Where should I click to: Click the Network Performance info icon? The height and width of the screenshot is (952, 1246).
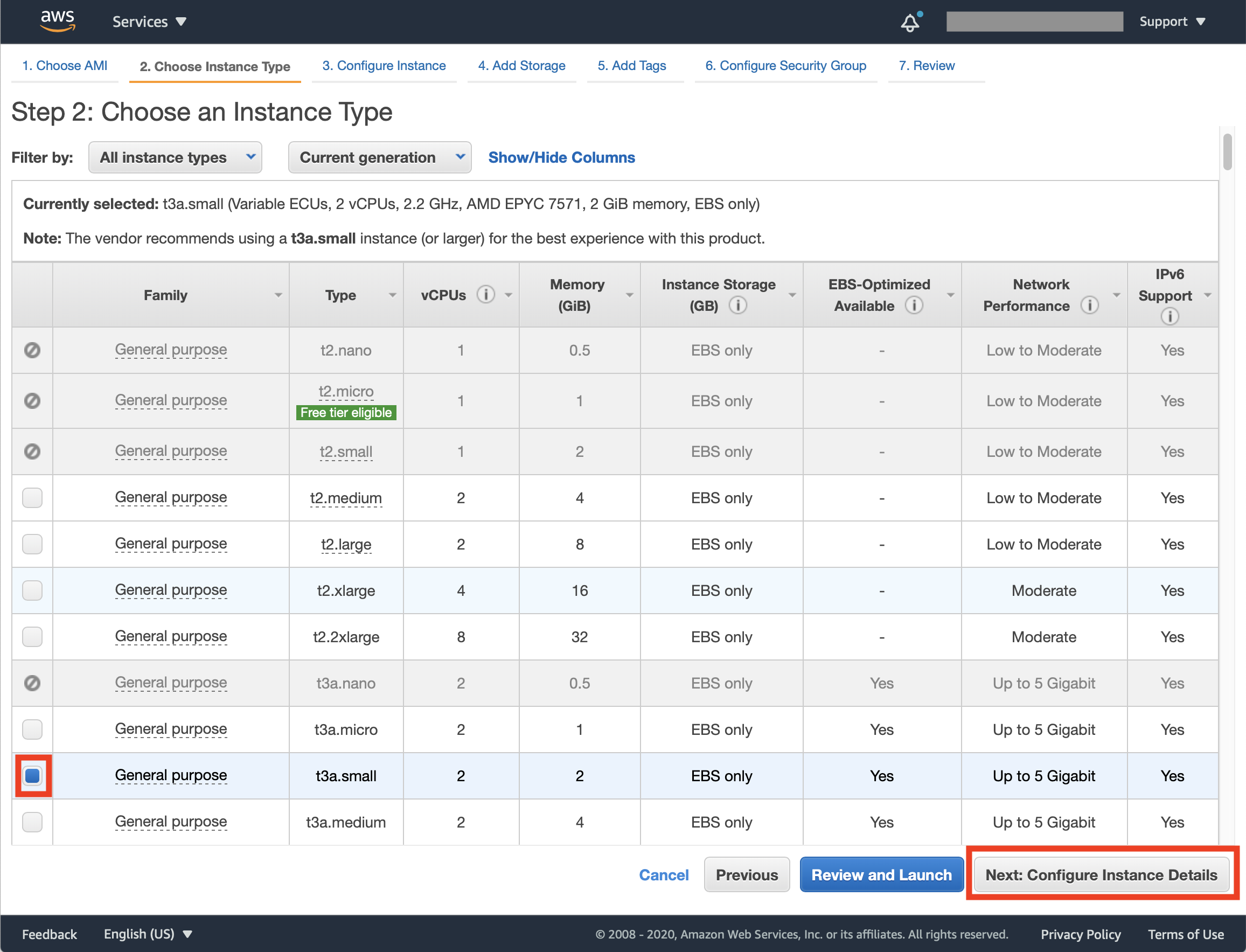(x=1089, y=305)
